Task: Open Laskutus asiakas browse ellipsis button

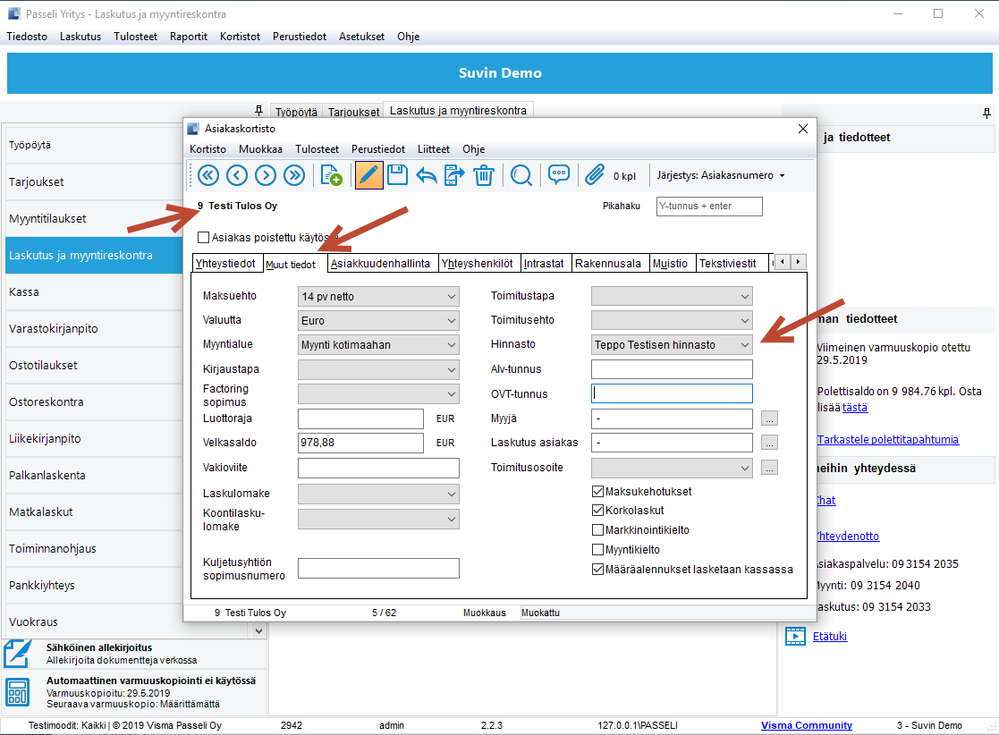Action: 770,443
